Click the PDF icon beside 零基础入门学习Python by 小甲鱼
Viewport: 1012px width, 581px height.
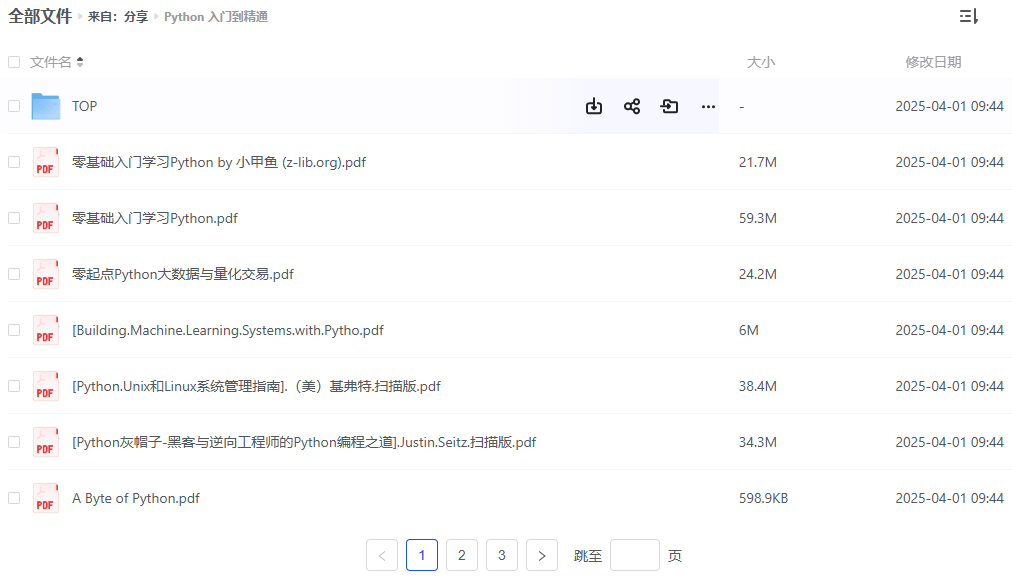pyautogui.click(x=45, y=161)
